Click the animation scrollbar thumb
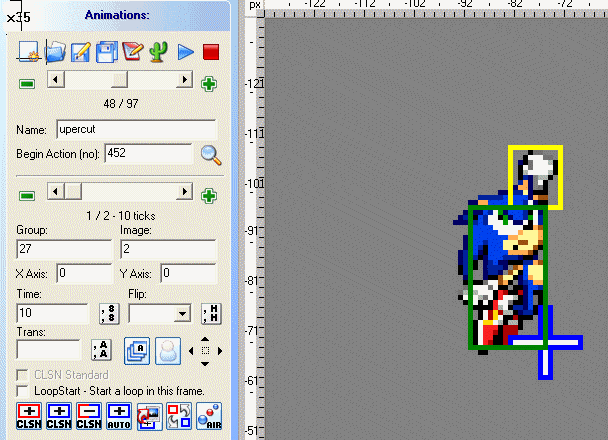This screenshot has height=440, width=608. coord(119,80)
